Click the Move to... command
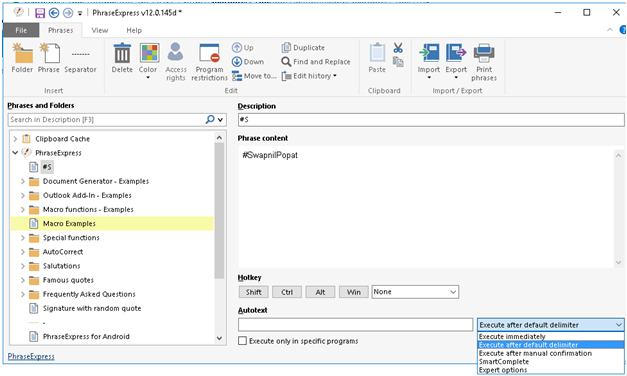The image size is (627, 376). pos(254,76)
